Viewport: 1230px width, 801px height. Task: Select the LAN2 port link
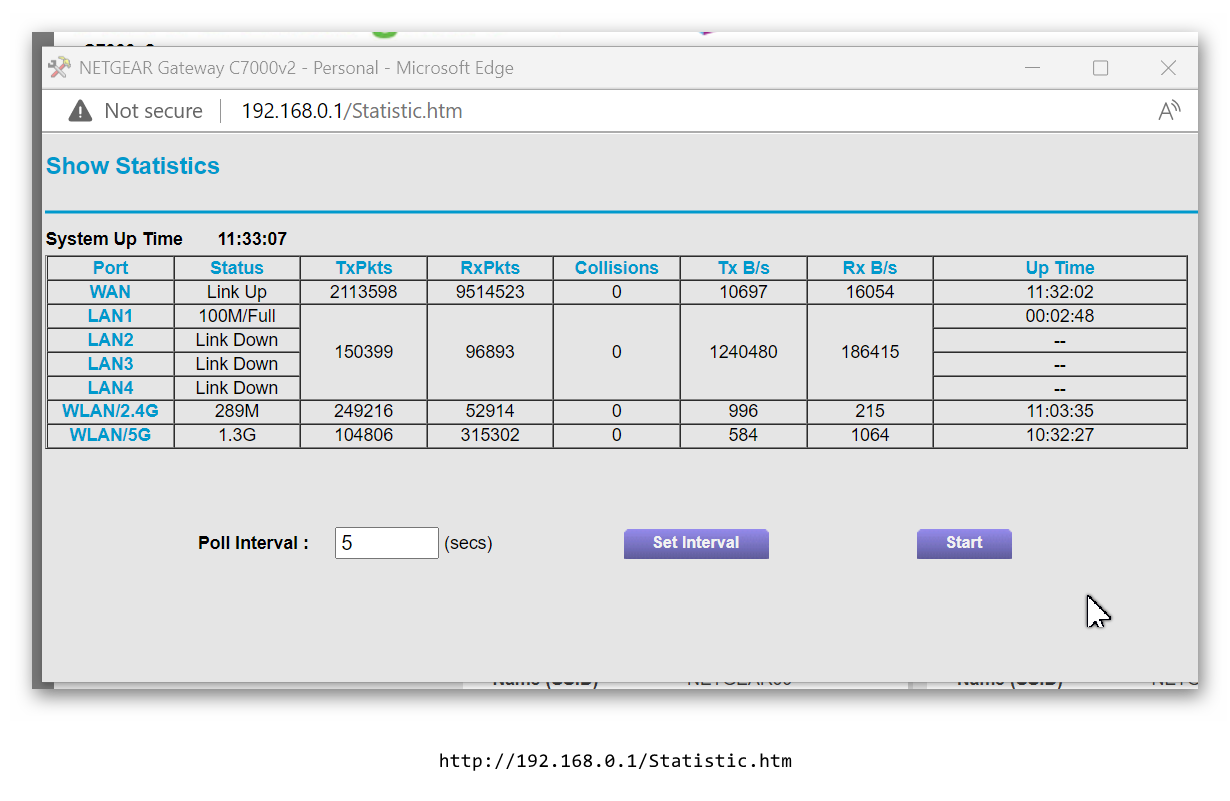[110, 339]
